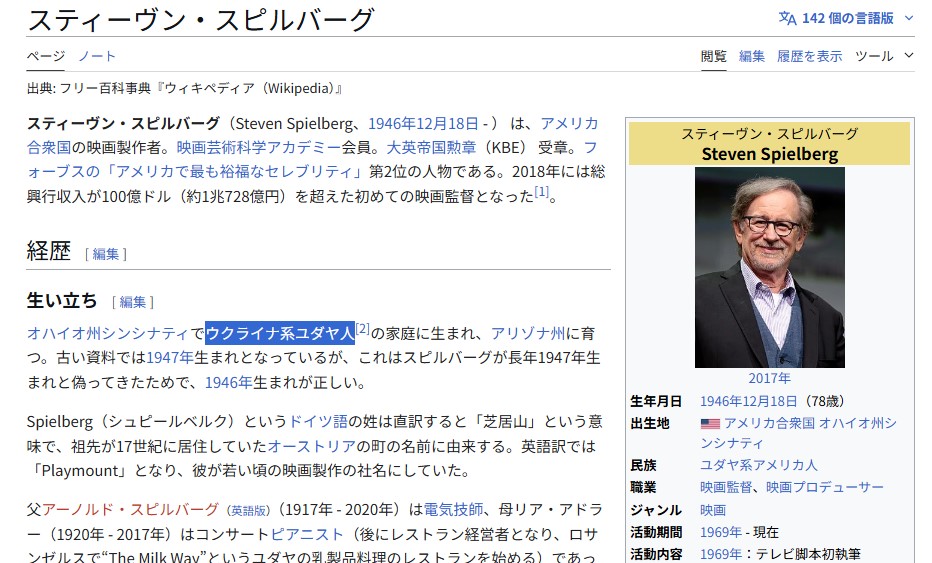
Task: Jump to citation footnote [1]
Action: [x=541, y=191]
